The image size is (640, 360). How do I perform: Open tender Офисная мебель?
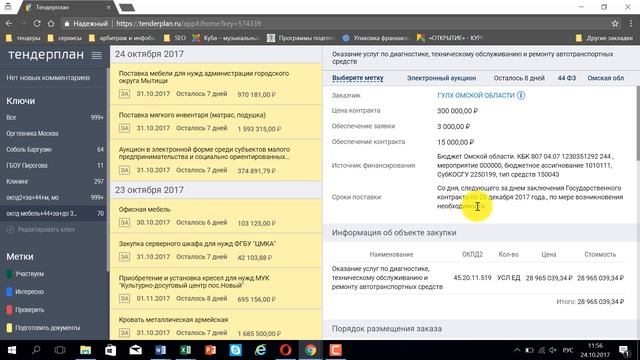pos(216,216)
